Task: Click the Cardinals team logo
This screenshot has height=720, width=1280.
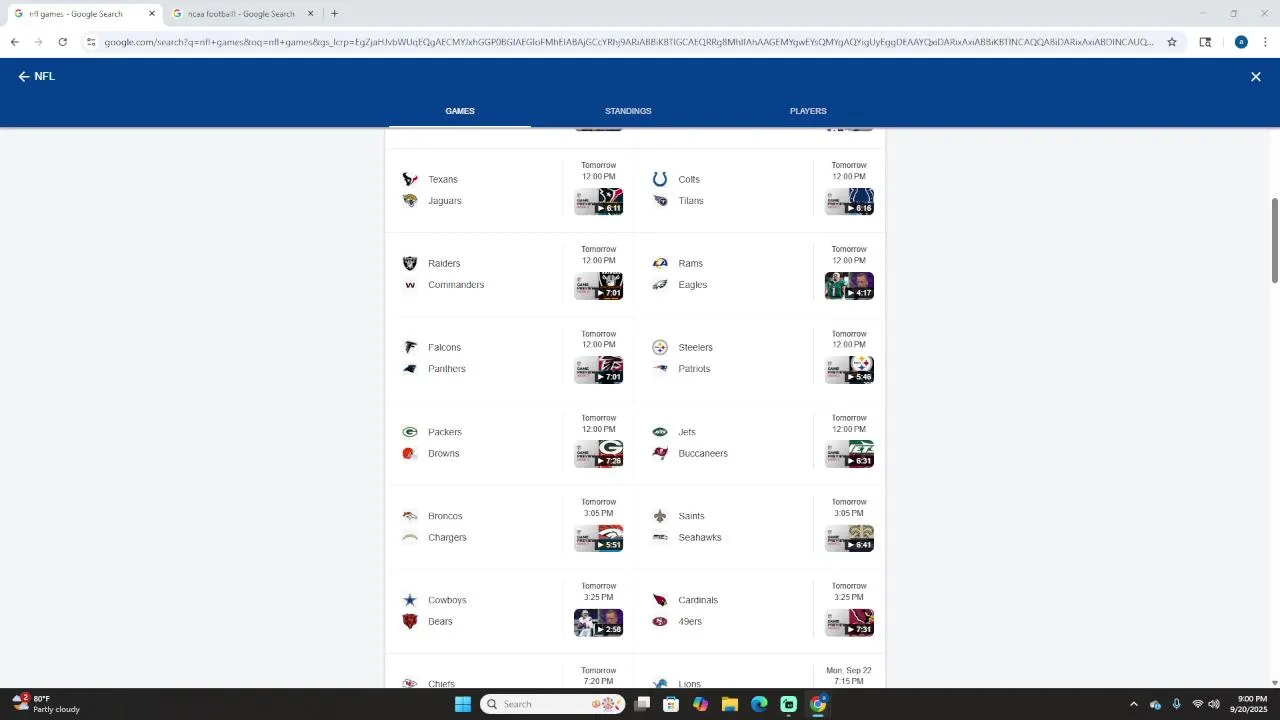Action: click(660, 600)
